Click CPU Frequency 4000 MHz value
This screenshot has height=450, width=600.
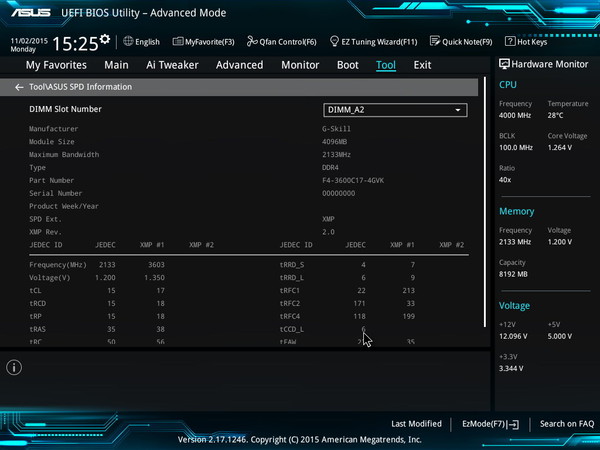[x=515, y=115]
